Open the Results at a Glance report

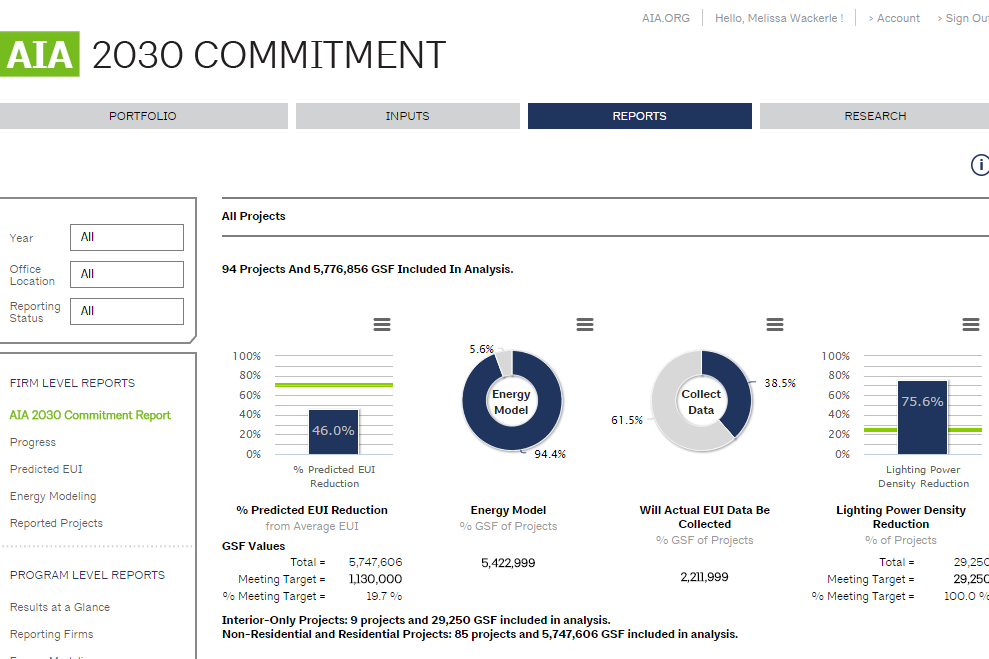click(x=60, y=607)
